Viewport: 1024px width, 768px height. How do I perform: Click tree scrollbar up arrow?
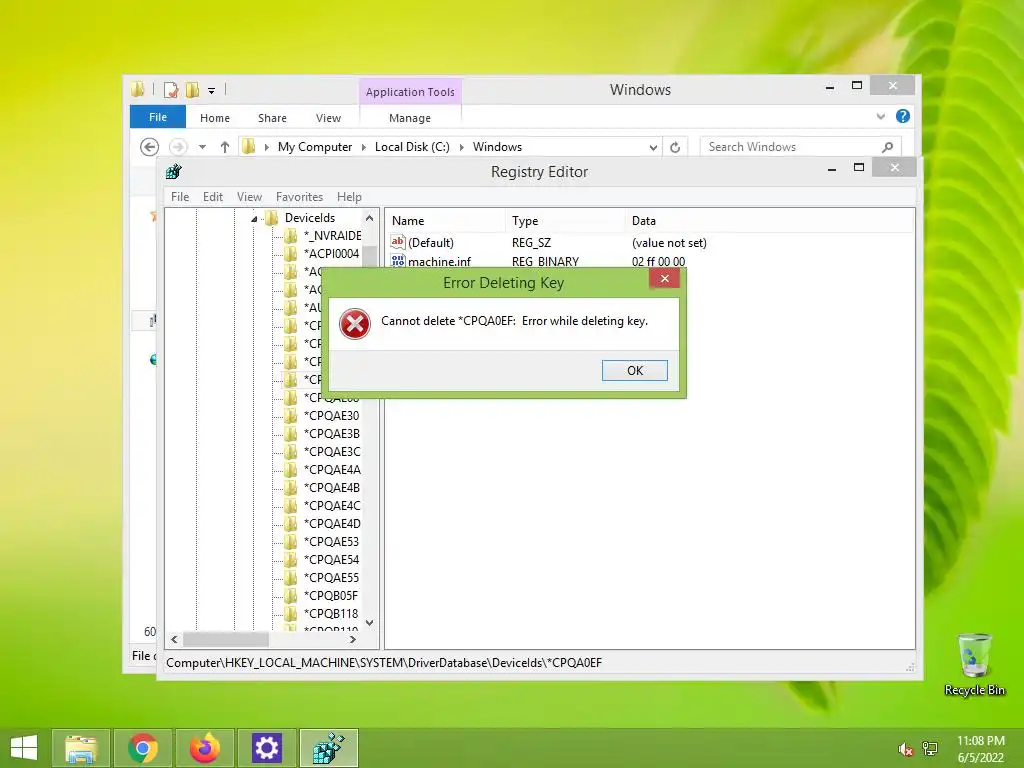[x=370, y=218]
